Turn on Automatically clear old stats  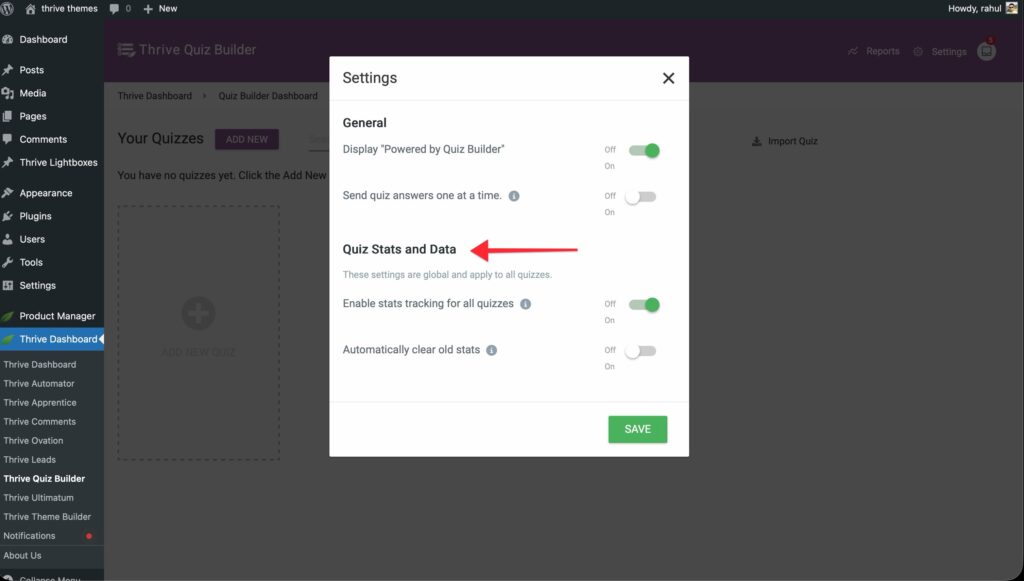(x=640, y=351)
